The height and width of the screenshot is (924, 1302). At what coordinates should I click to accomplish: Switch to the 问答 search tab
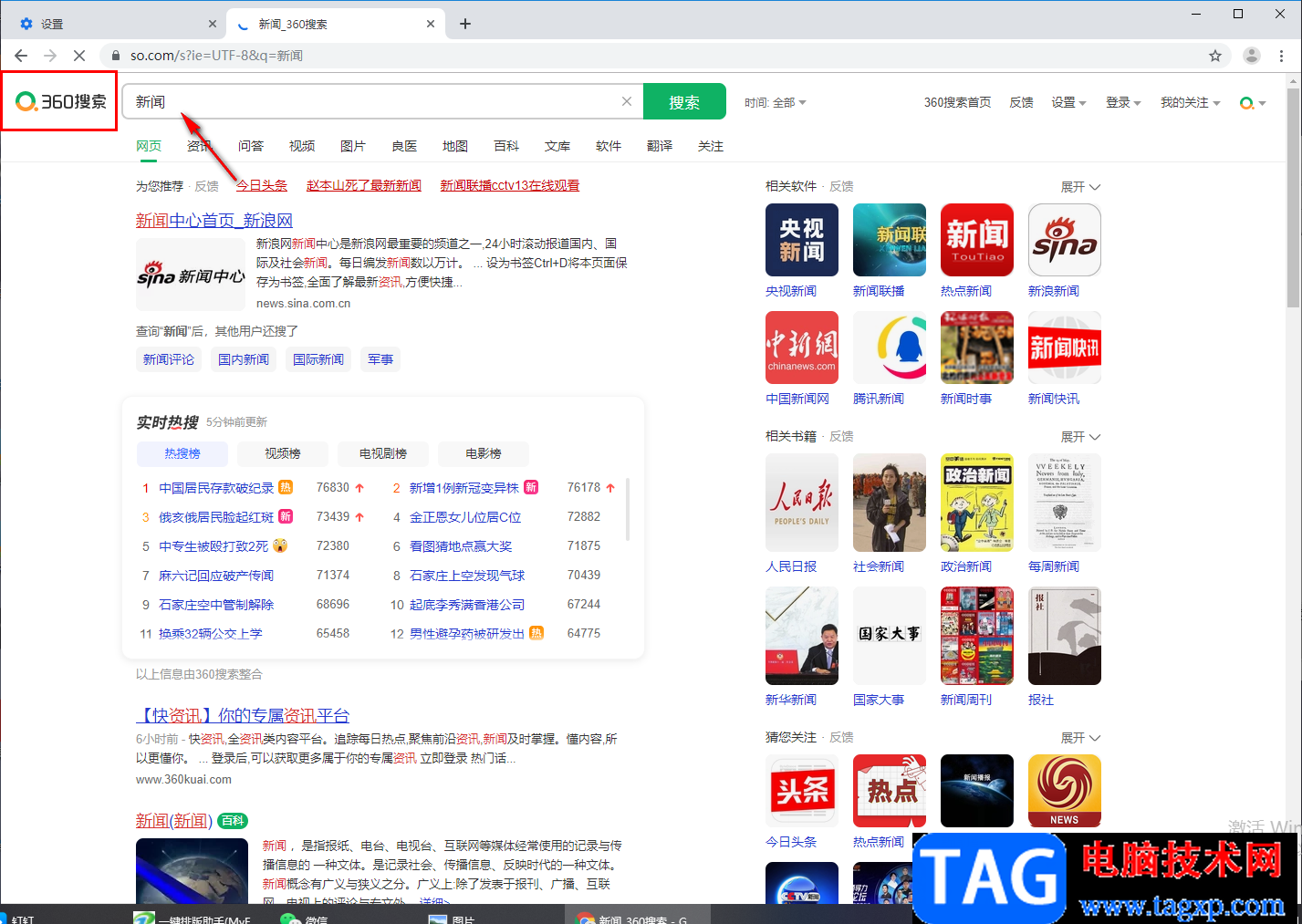(x=251, y=146)
